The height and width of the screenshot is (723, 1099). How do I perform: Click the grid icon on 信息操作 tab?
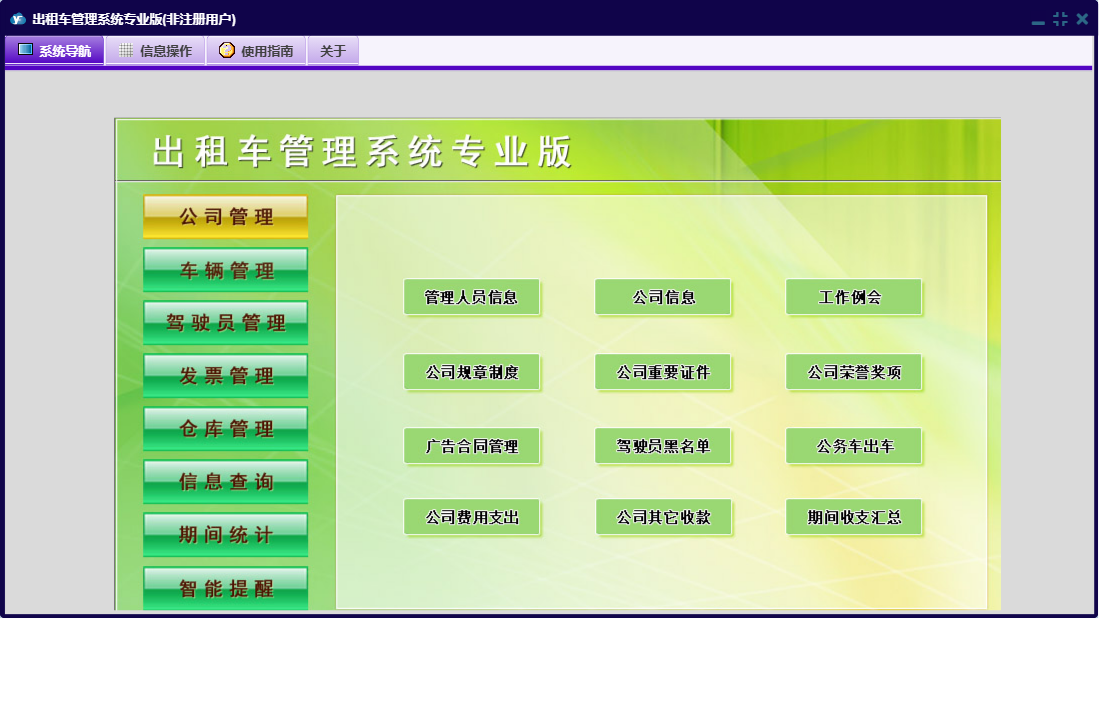(126, 50)
